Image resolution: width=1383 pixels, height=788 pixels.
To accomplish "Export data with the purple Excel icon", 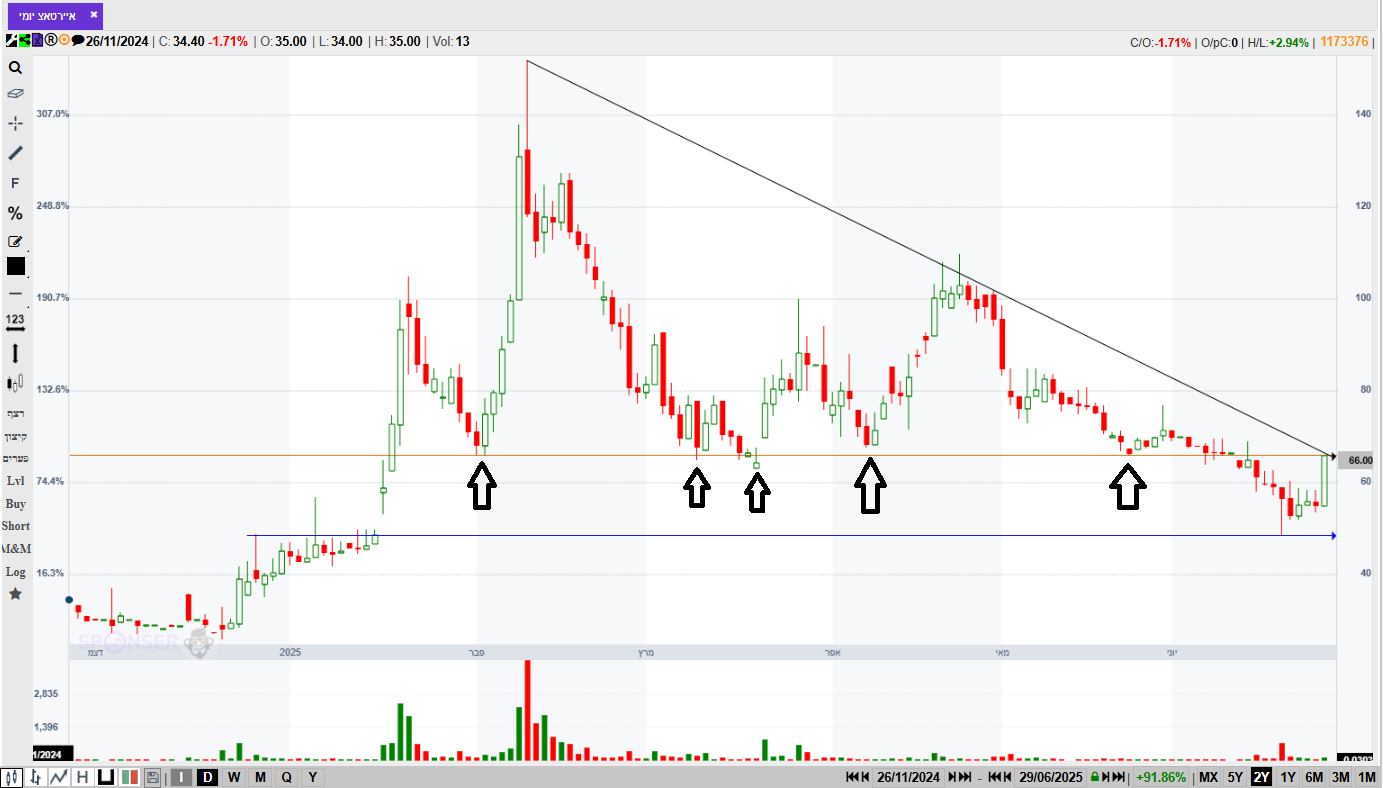I will (x=37, y=41).
